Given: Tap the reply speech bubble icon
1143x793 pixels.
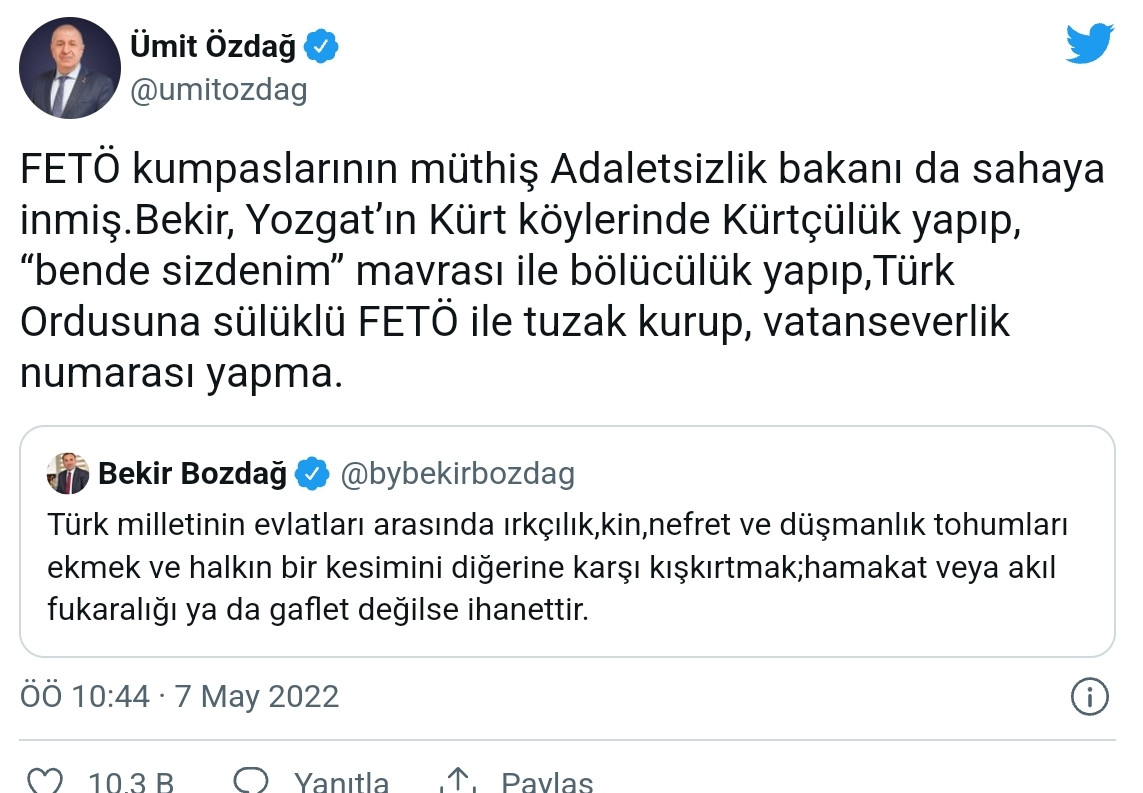Looking at the screenshot, I should 254,777.
